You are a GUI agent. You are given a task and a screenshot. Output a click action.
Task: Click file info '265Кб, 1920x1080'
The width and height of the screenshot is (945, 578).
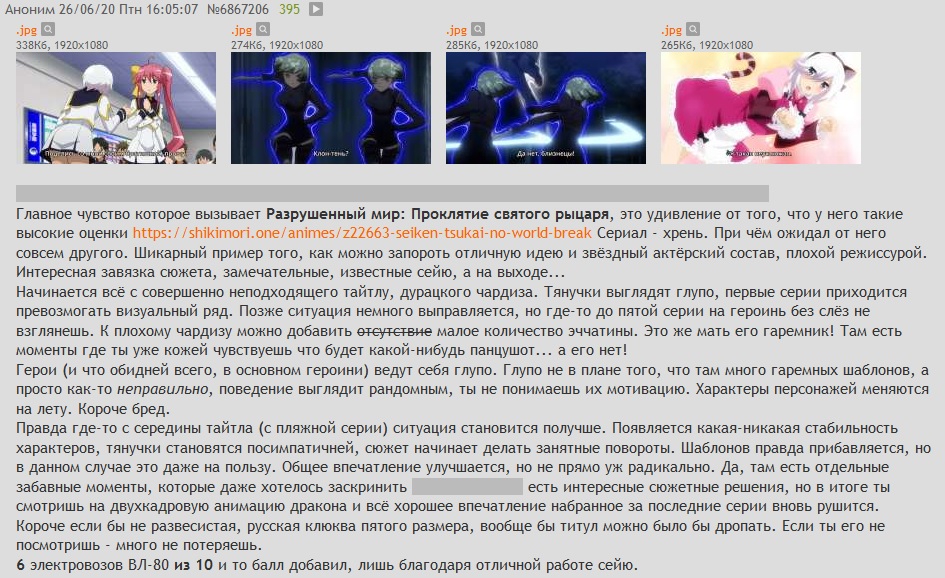click(707, 45)
